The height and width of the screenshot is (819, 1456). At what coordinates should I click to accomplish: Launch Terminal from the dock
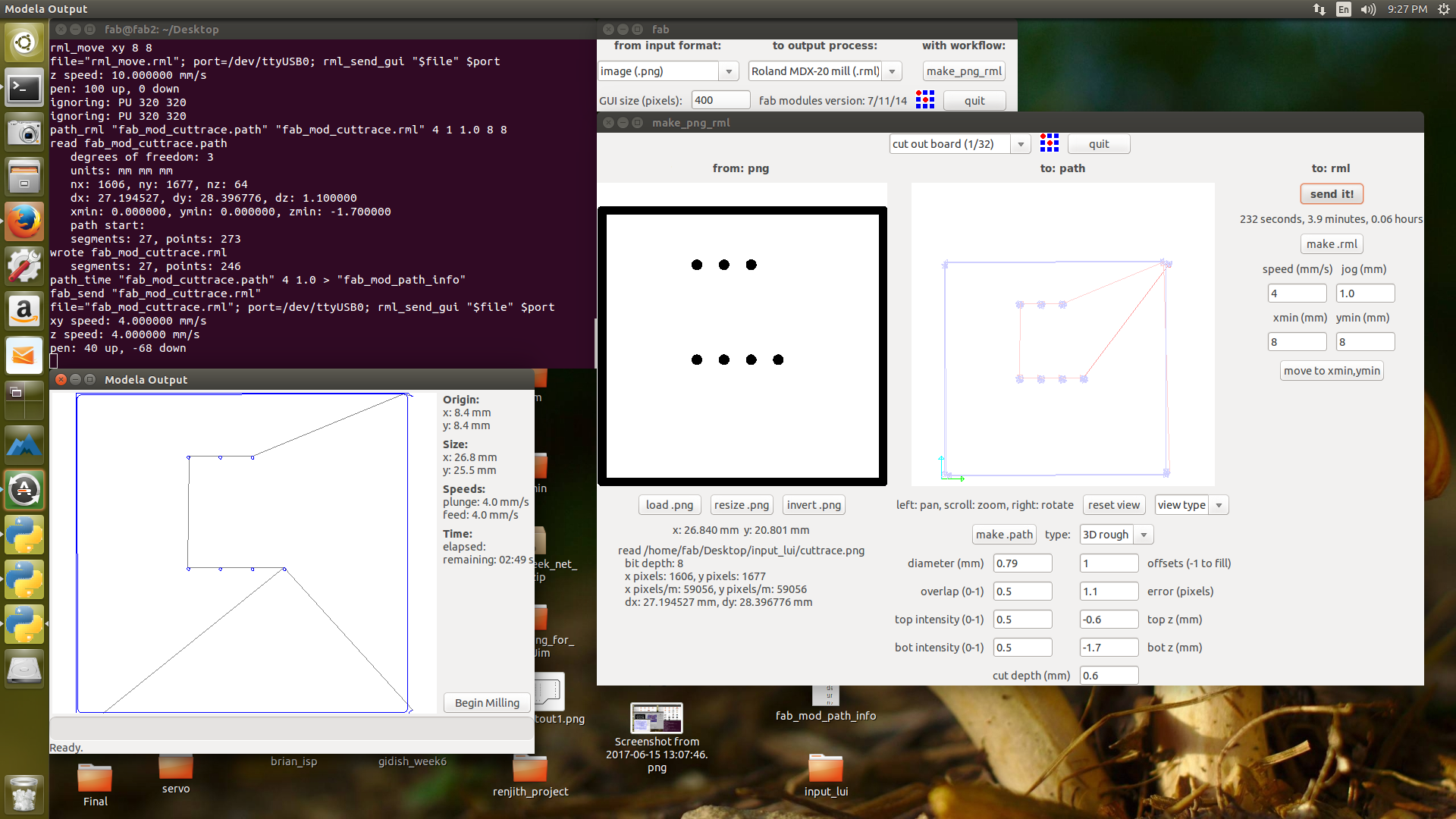click(24, 88)
